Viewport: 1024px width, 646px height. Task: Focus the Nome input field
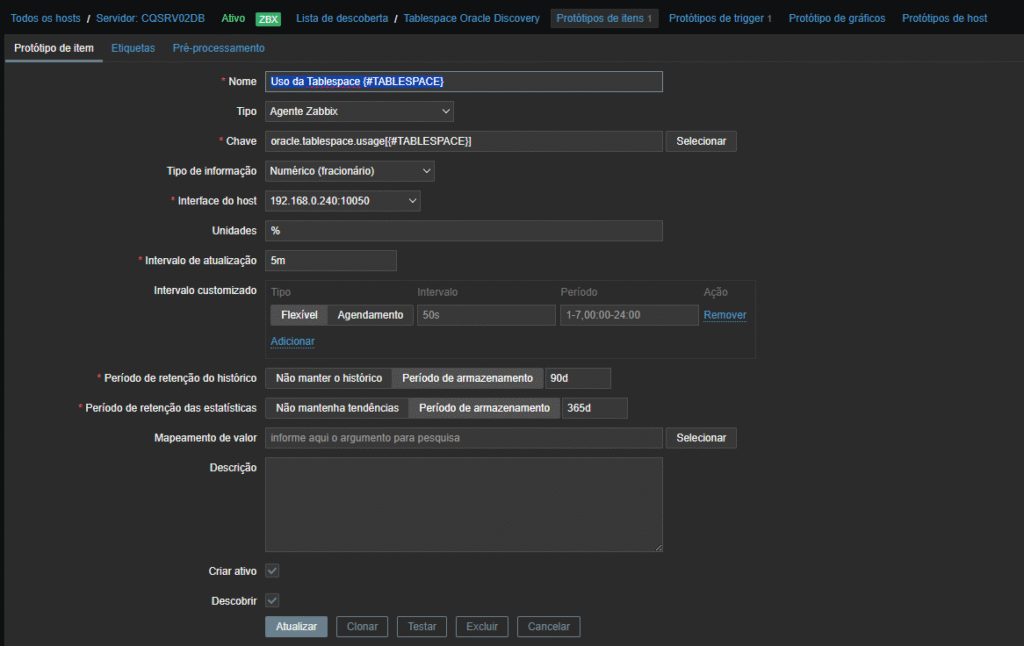[x=464, y=82]
